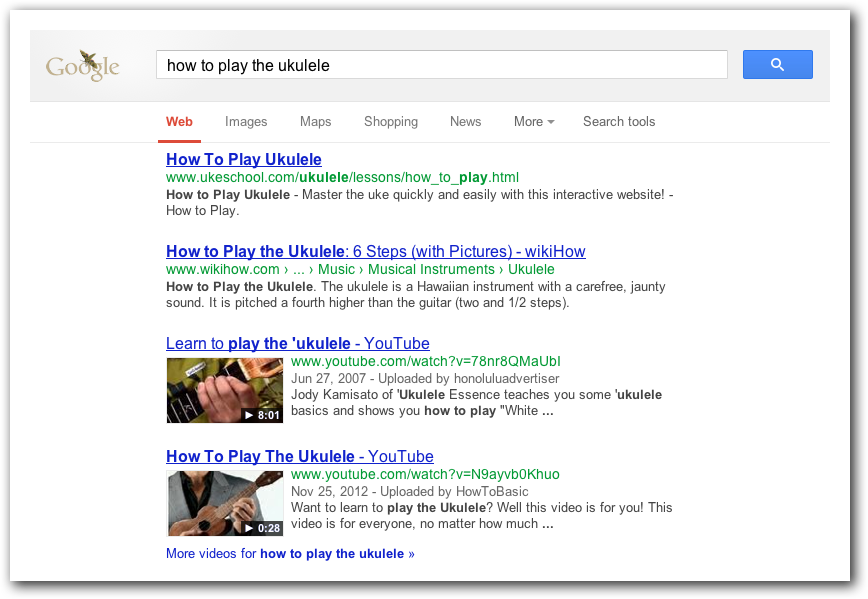868x599 pixels.
Task: Play the 0:28 HowToBasic video thumbnail
Action: [x=225, y=503]
